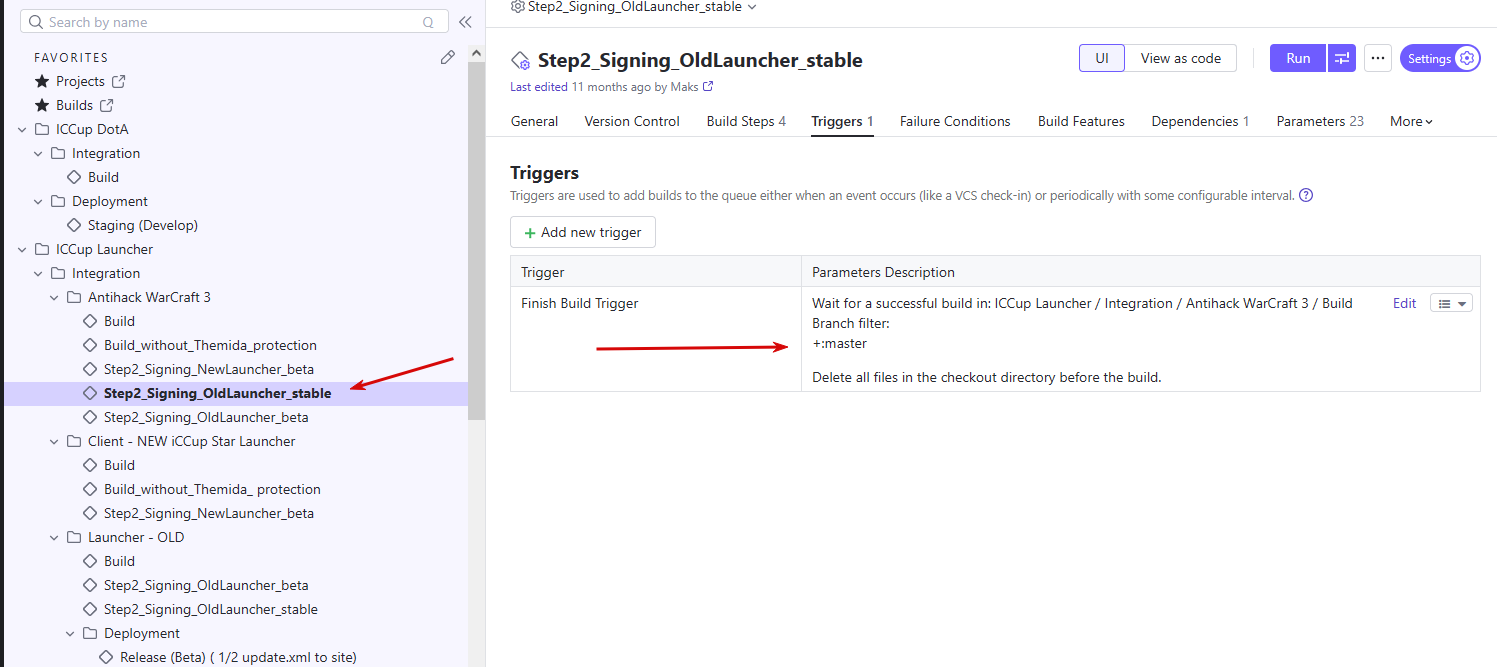Switch to the UI view mode
This screenshot has width=1497, height=667.
(x=1101, y=58)
